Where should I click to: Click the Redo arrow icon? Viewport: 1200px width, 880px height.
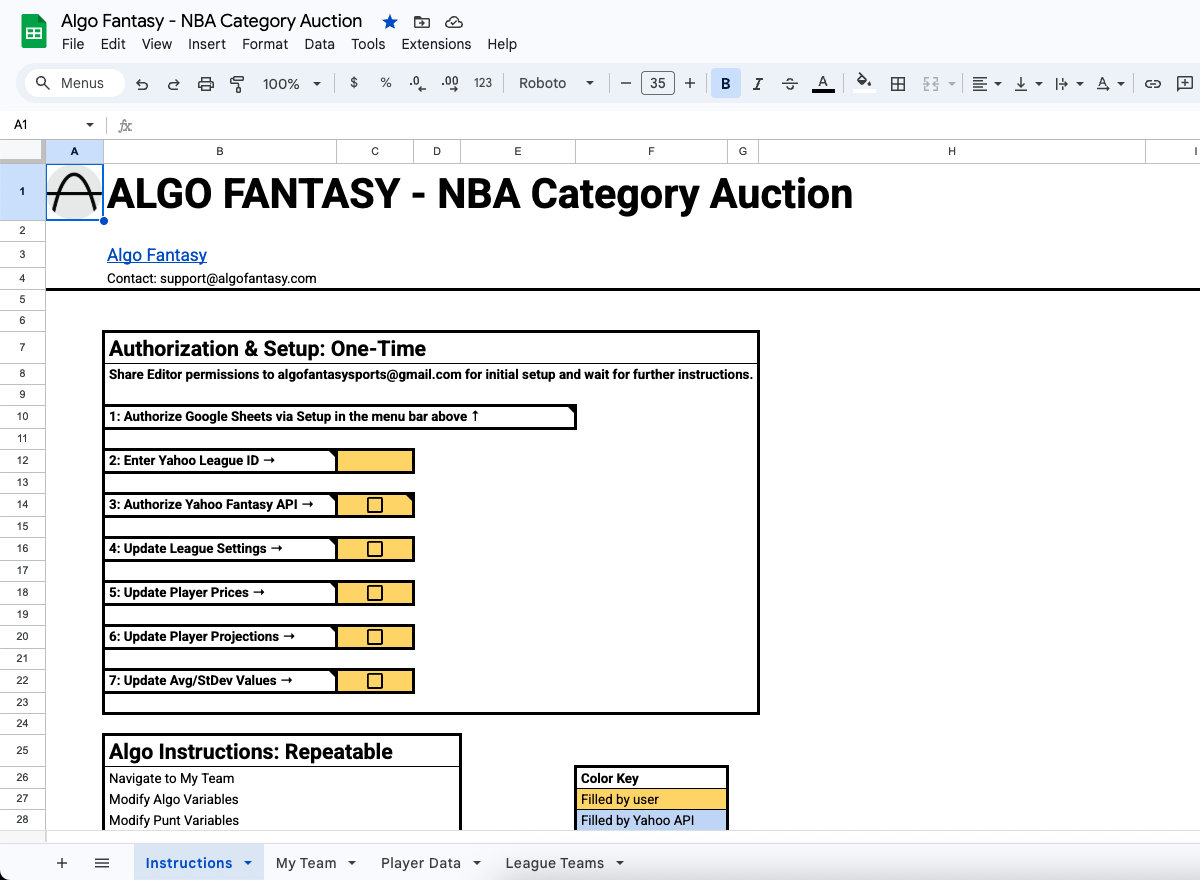click(x=174, y=84)
